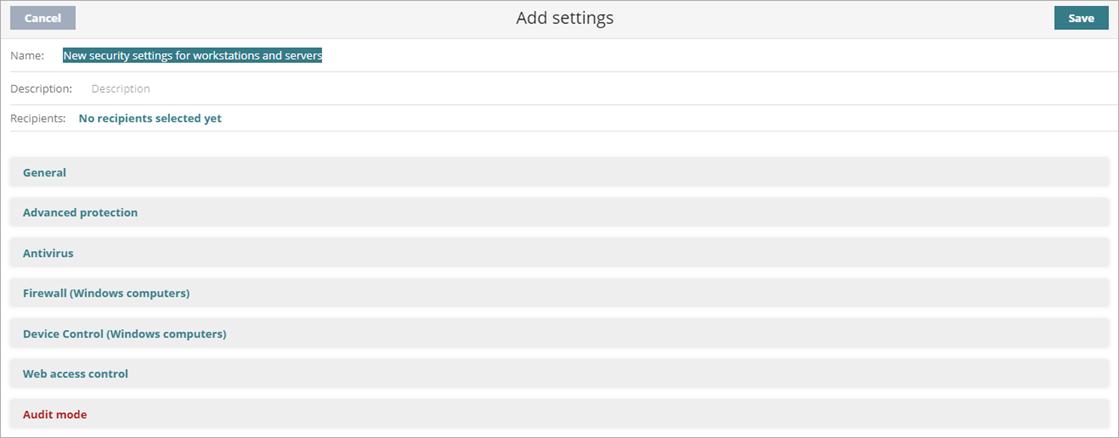Image resolution: width=1119 pixels, height=438 pixels.
Task: Click the Cancel button
Action: (x=43, y=18)
